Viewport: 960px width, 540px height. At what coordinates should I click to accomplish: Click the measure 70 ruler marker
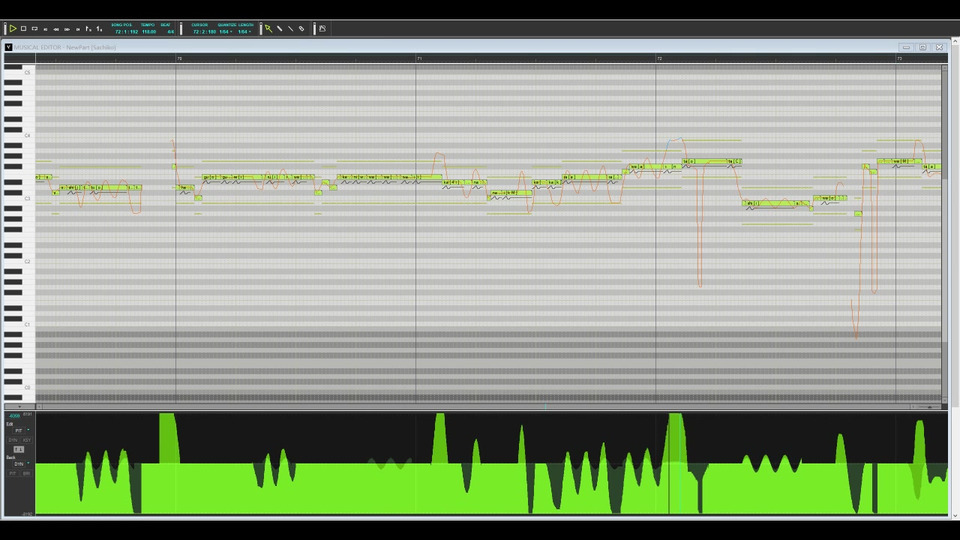[179, 59]
